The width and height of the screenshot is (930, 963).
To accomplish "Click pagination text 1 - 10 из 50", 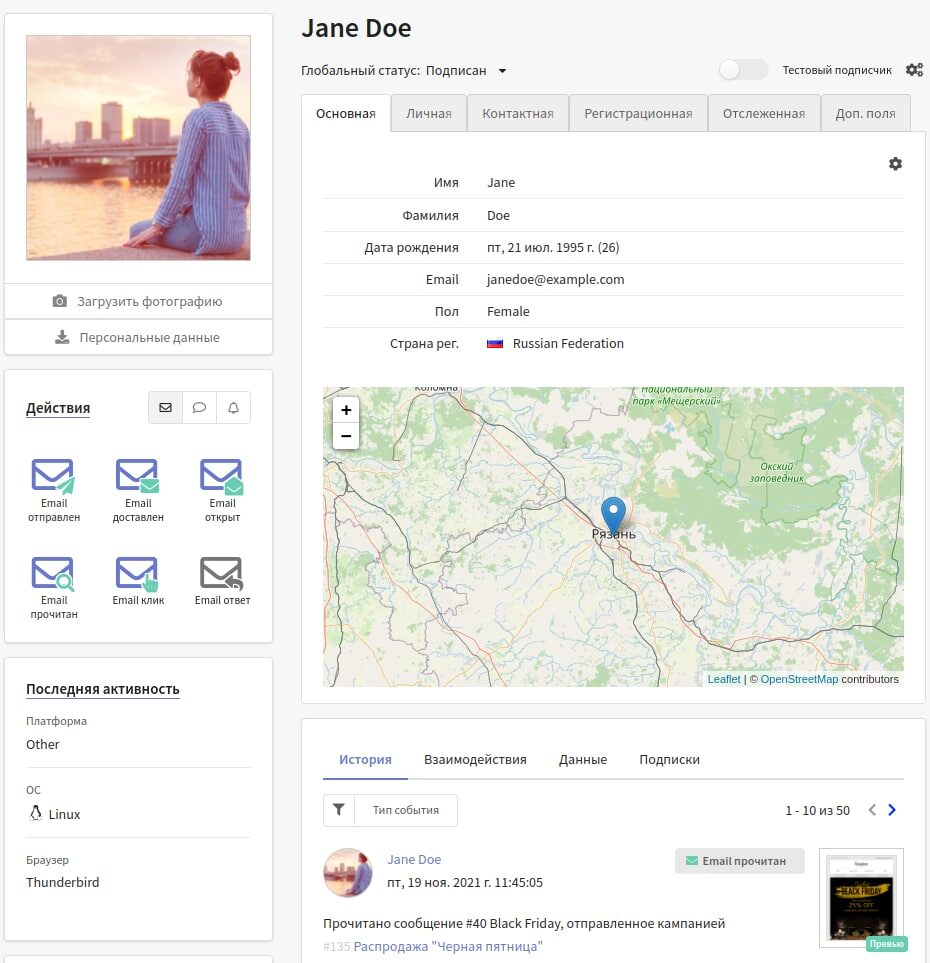I will point(818,811).
